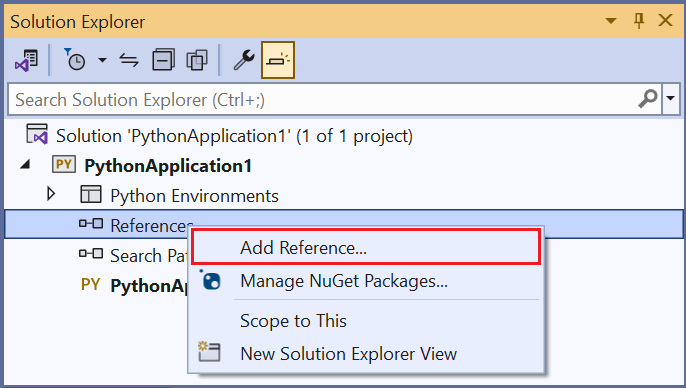Click Sync with Active Document arrows icon
Viewport: 686px width, 388px height.
coord(129,60)
